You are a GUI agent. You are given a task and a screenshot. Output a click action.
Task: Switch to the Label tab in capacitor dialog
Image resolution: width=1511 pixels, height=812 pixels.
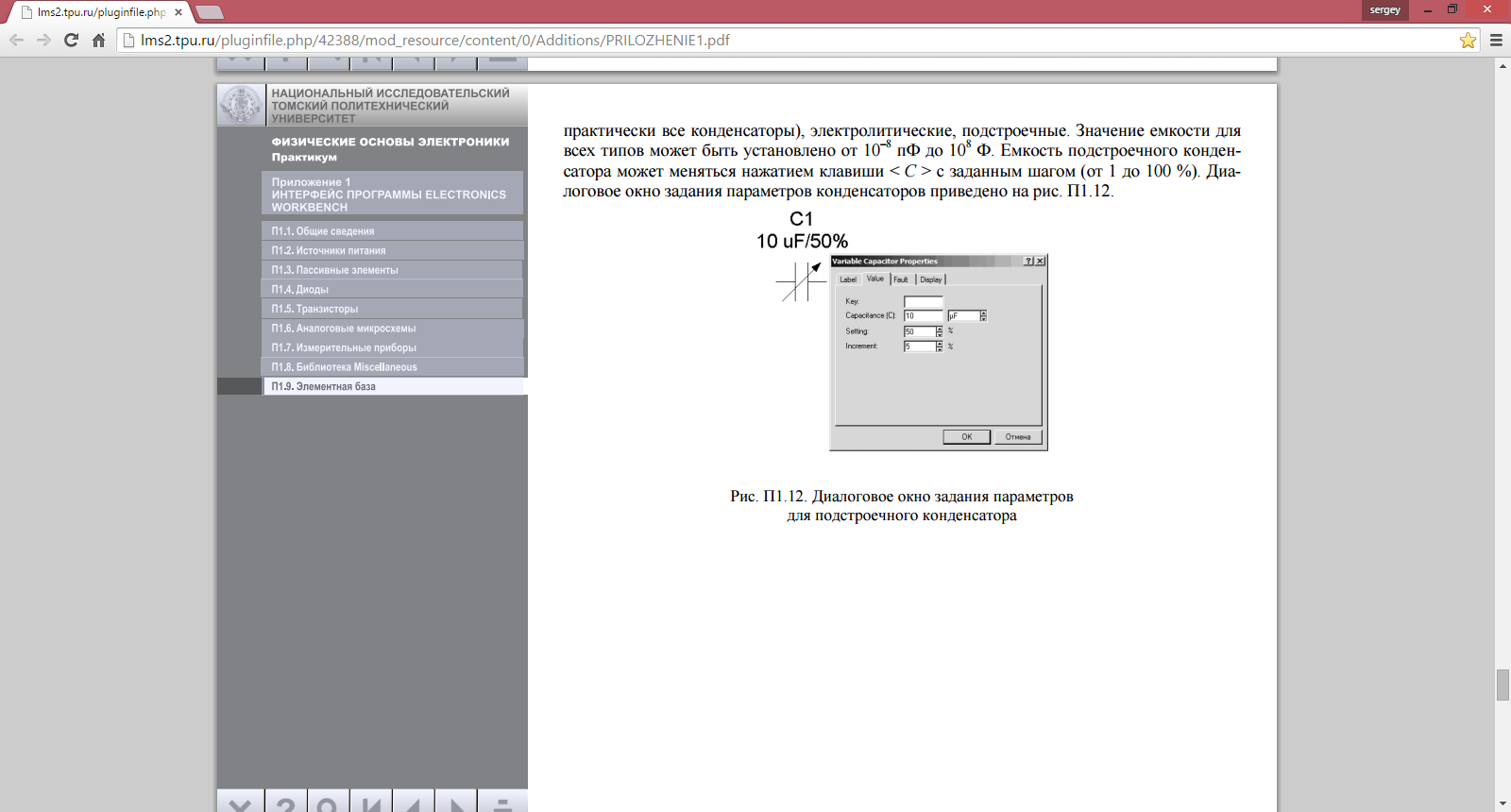pyautogui.click(x=848, y=279)
